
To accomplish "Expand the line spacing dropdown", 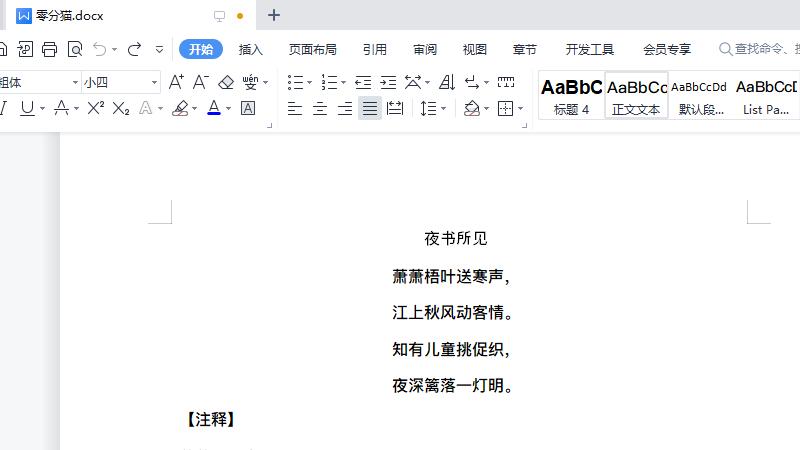I will coord(443,108).
